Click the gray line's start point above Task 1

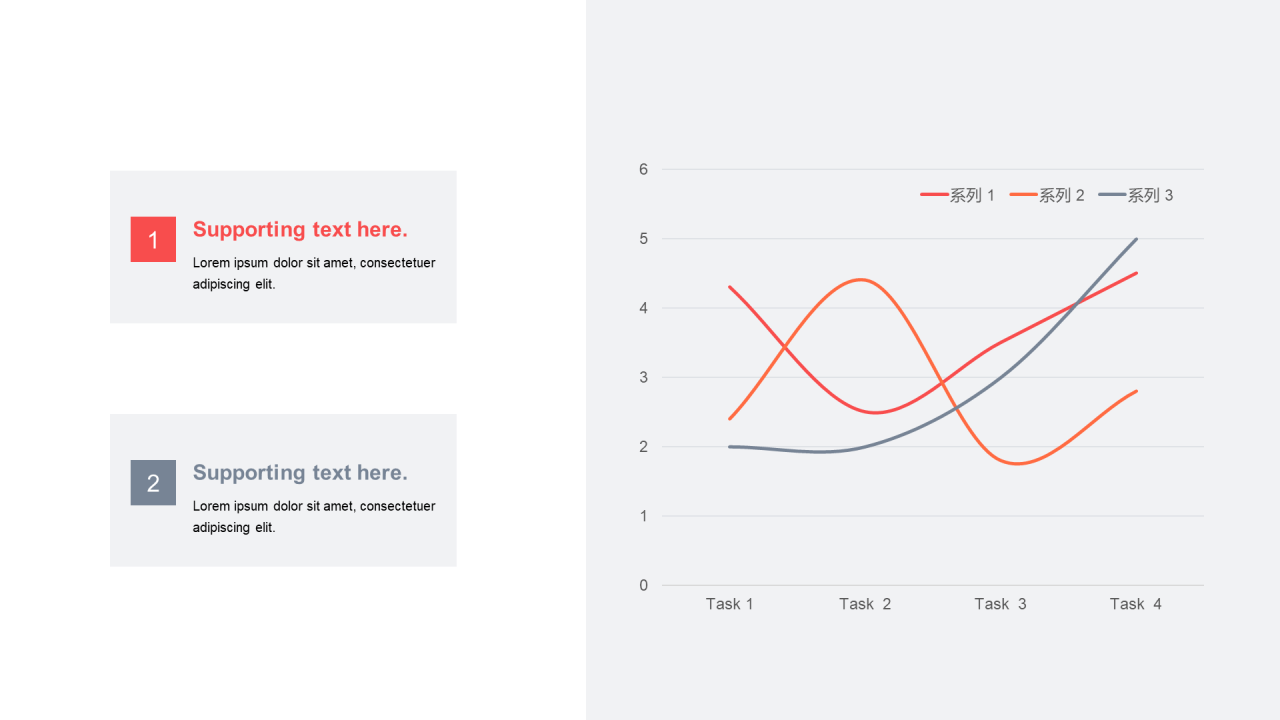click(730, 447)
